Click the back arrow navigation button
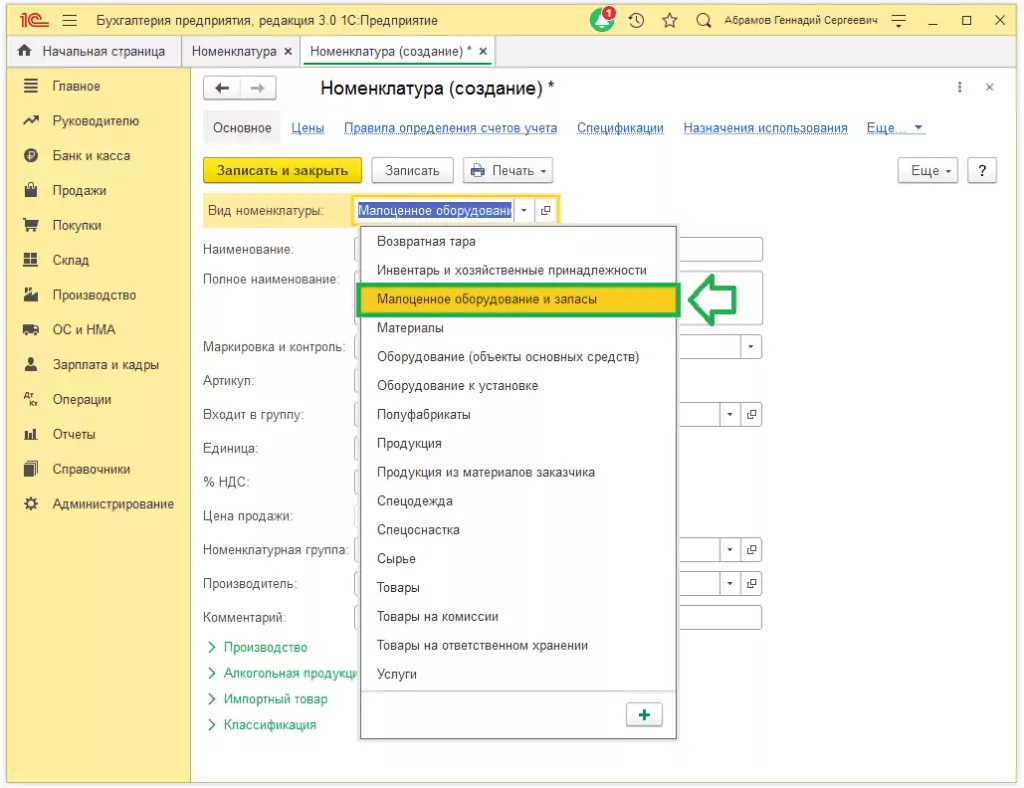The width and height of the screenshot is (1024, 788). click(222, 89)
